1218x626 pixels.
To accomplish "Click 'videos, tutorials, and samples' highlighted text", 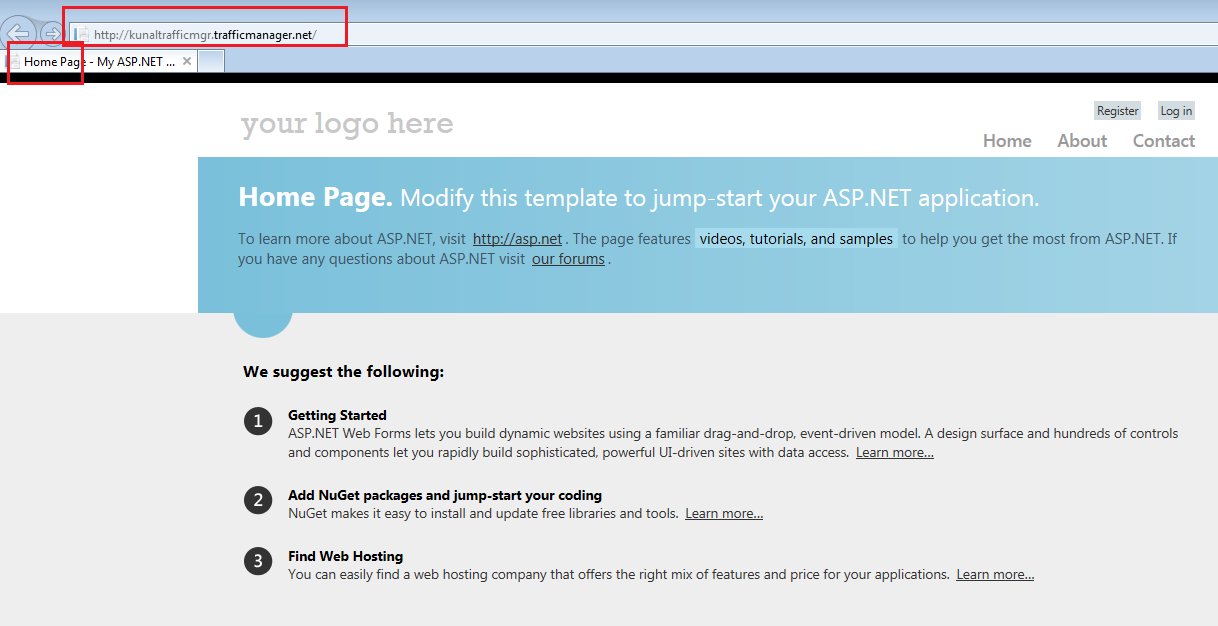I will 796,239.
